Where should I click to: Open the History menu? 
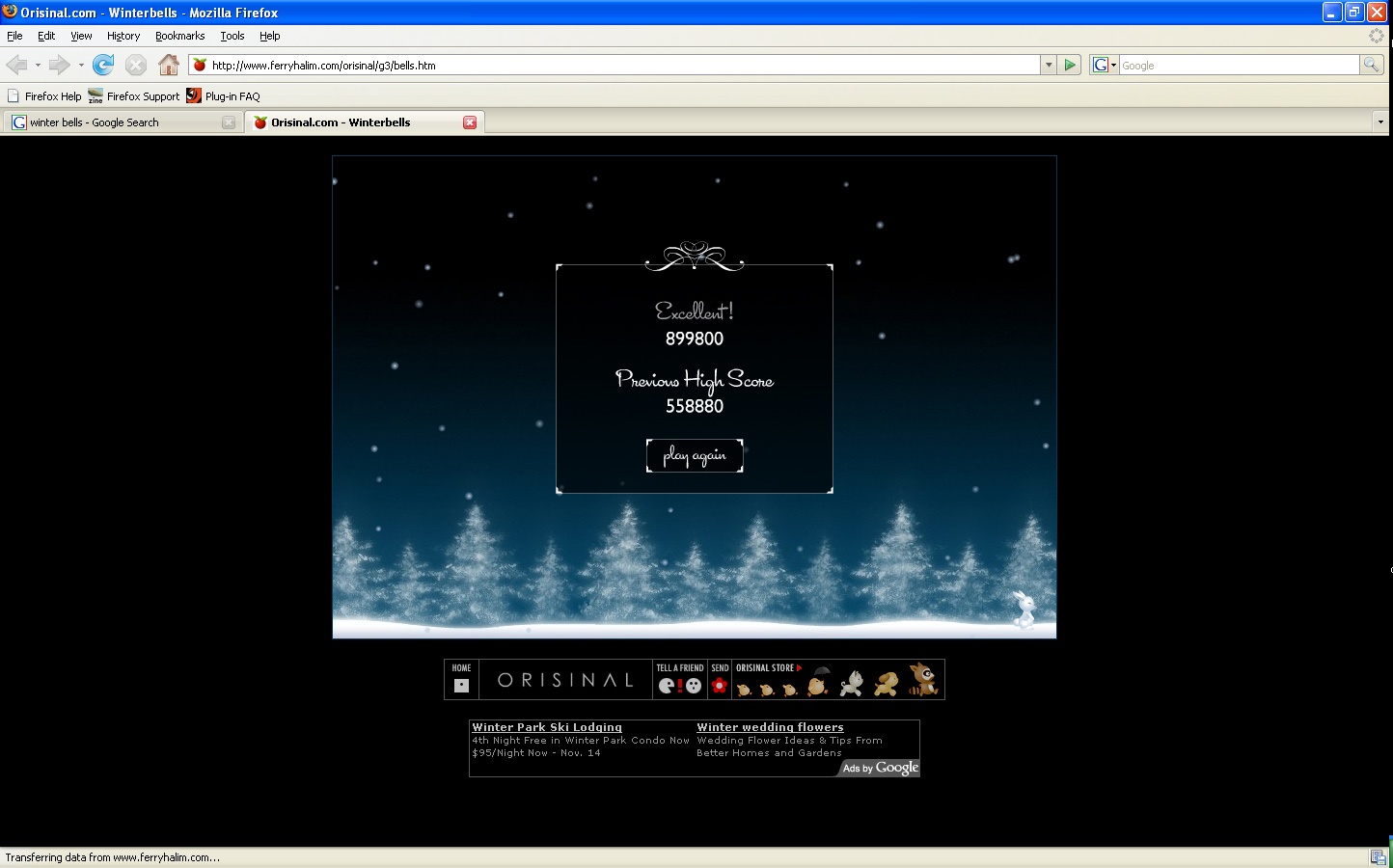point(123,36)
